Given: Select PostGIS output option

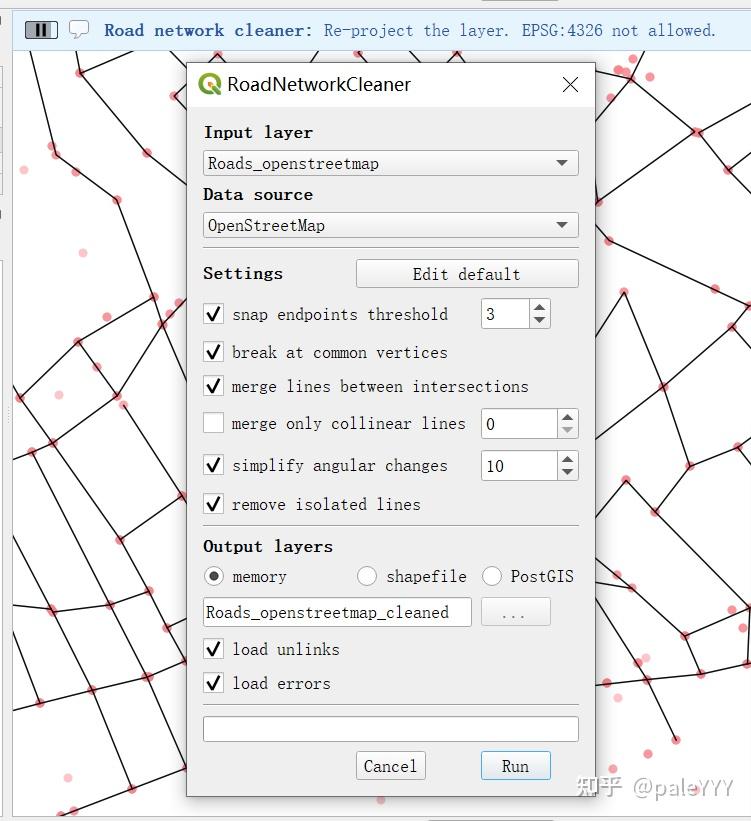Looking at the screenshot, I should click(x=492, y=576).
